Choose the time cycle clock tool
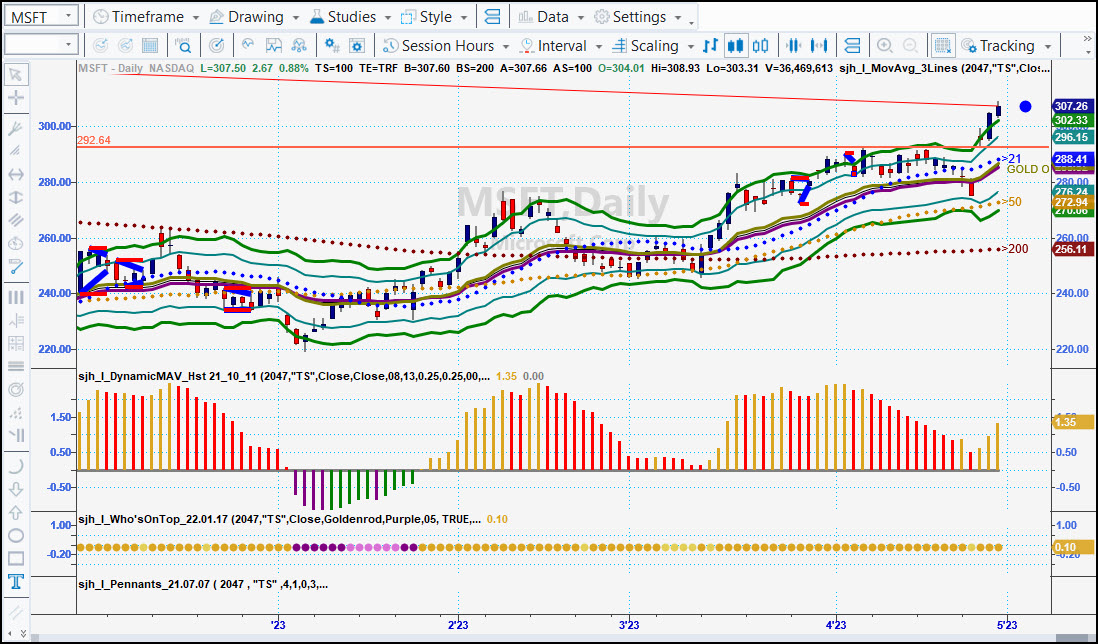The image size is (1098, 644). (15, 244)
